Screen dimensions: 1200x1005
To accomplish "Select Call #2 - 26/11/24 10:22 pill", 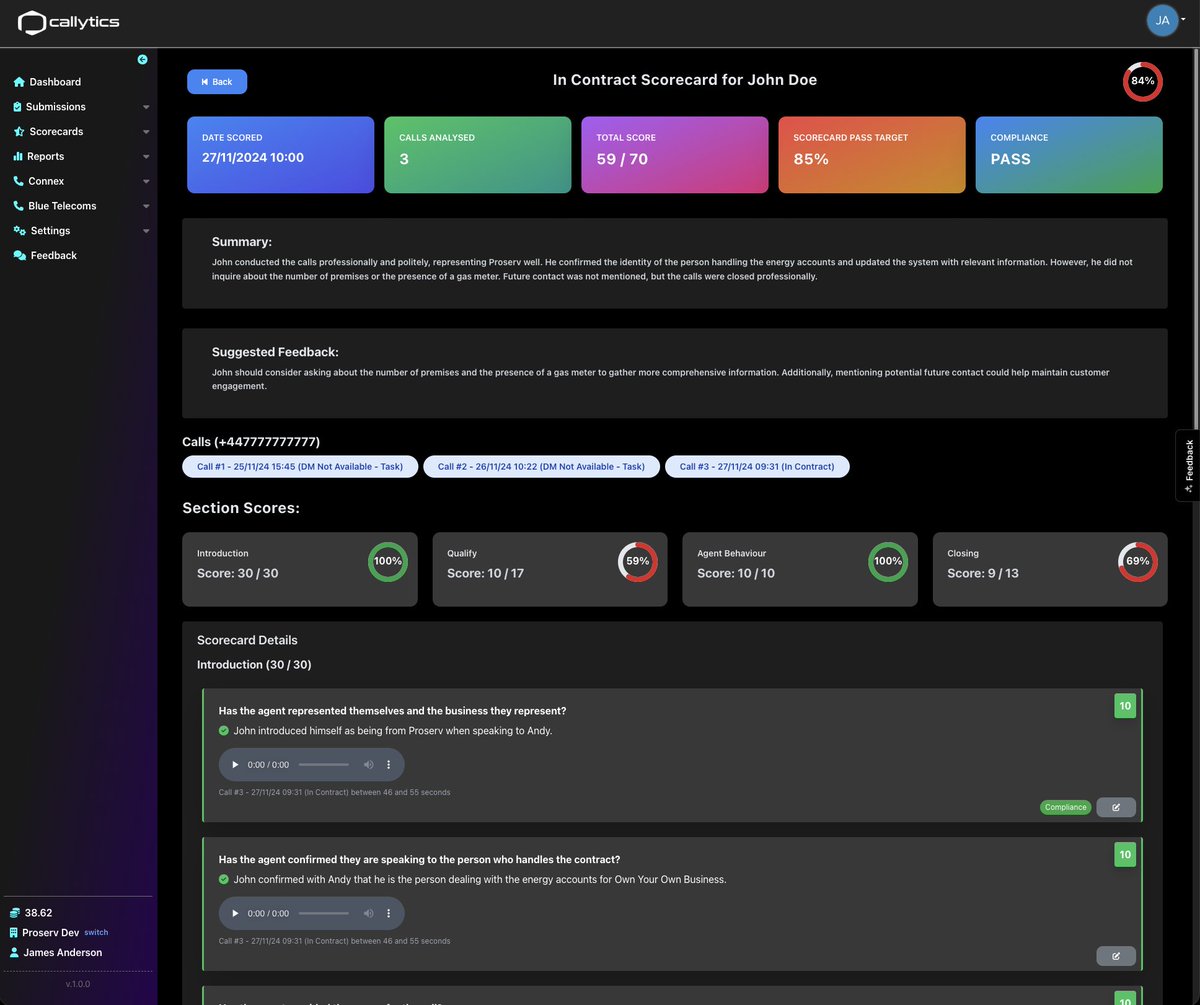I will (x=542, y=466).
